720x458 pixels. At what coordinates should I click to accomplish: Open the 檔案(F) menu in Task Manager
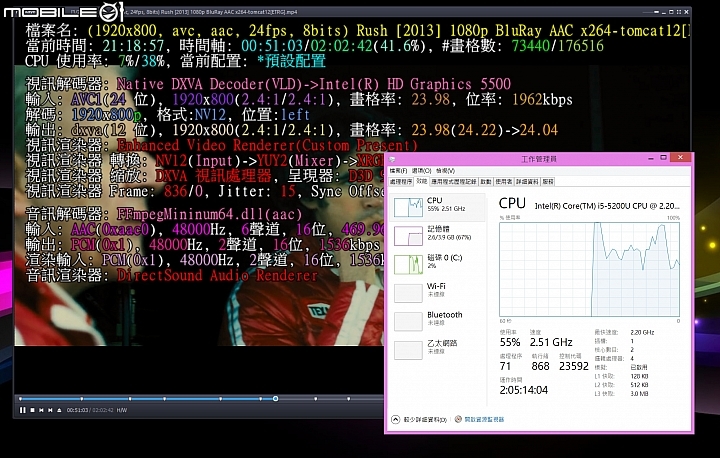coord(398,170)
